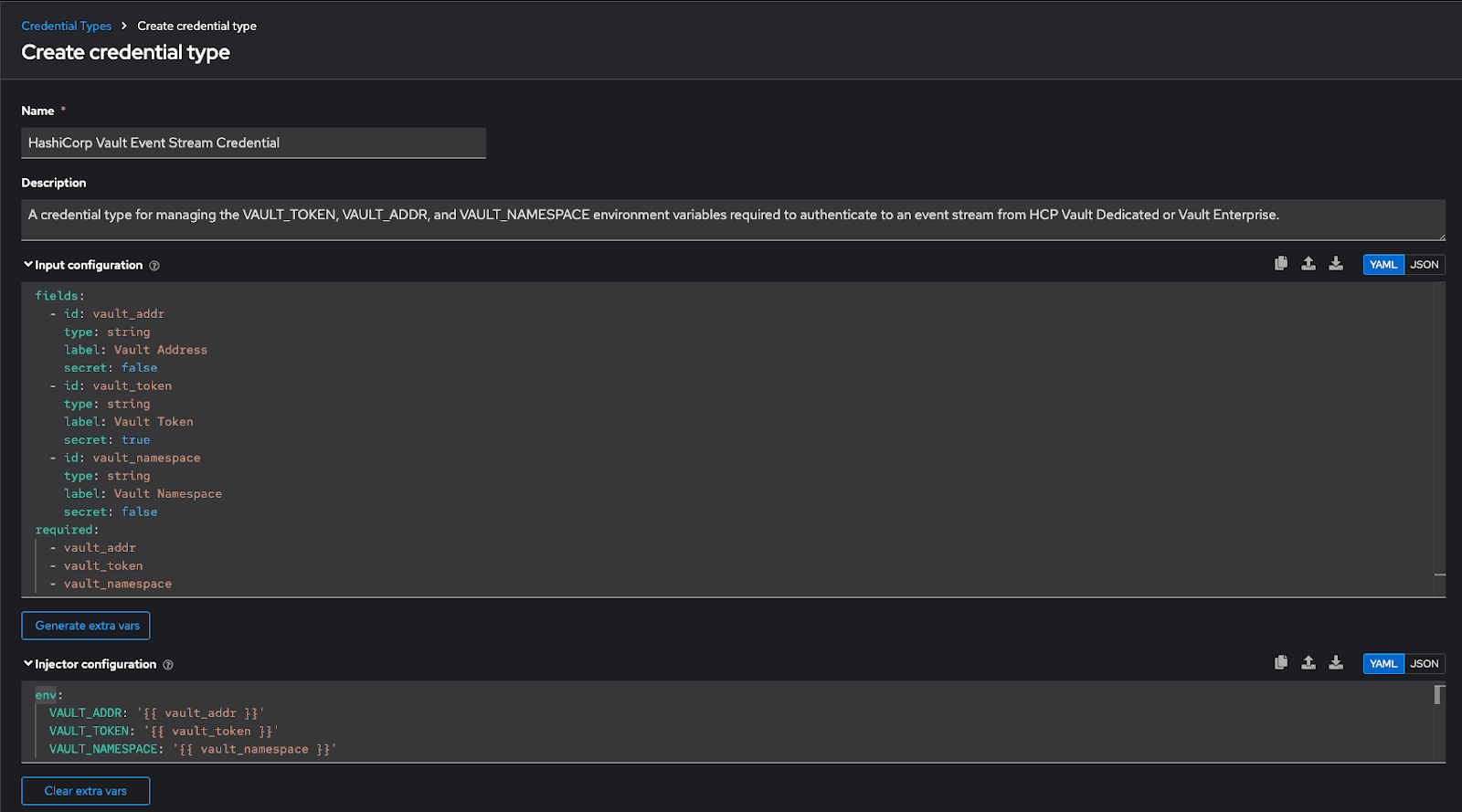The width and height of the screenshot is (1462, 812).
Task: Click the Generate extra vars button
Action: [87, 626]
